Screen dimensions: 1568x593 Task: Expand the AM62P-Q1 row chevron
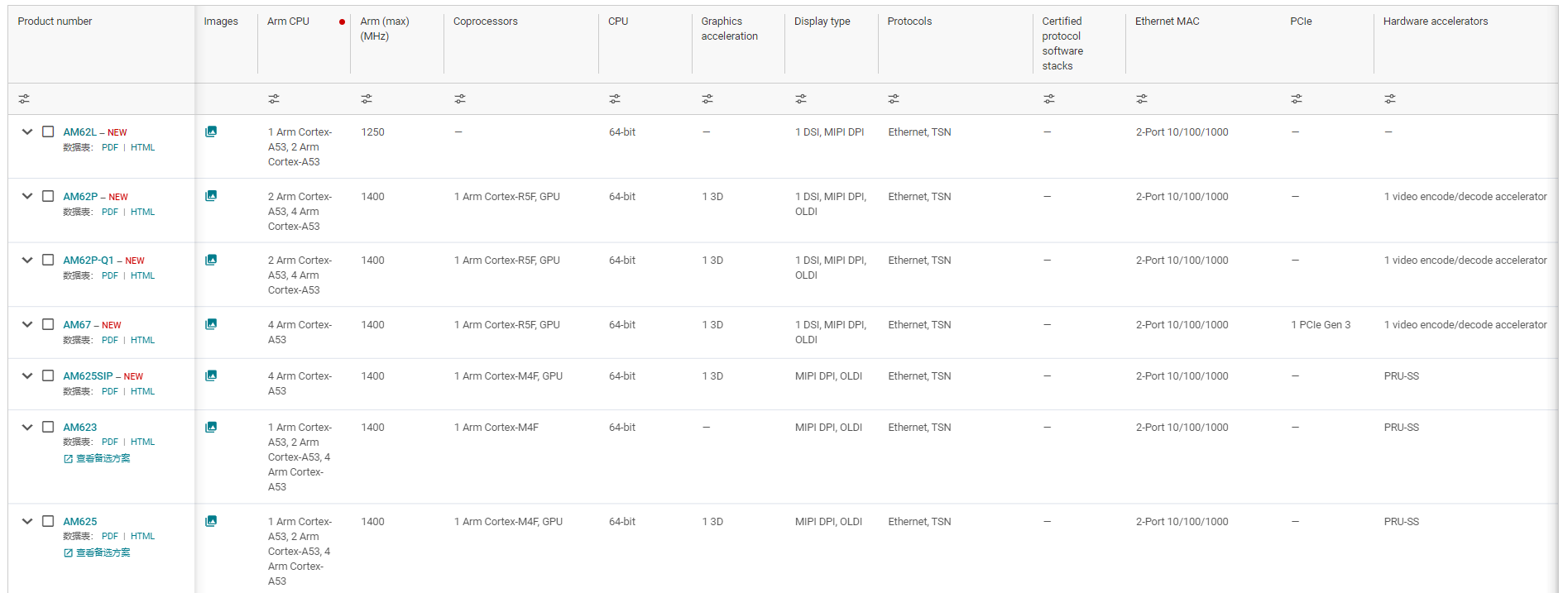click(27, 260)
